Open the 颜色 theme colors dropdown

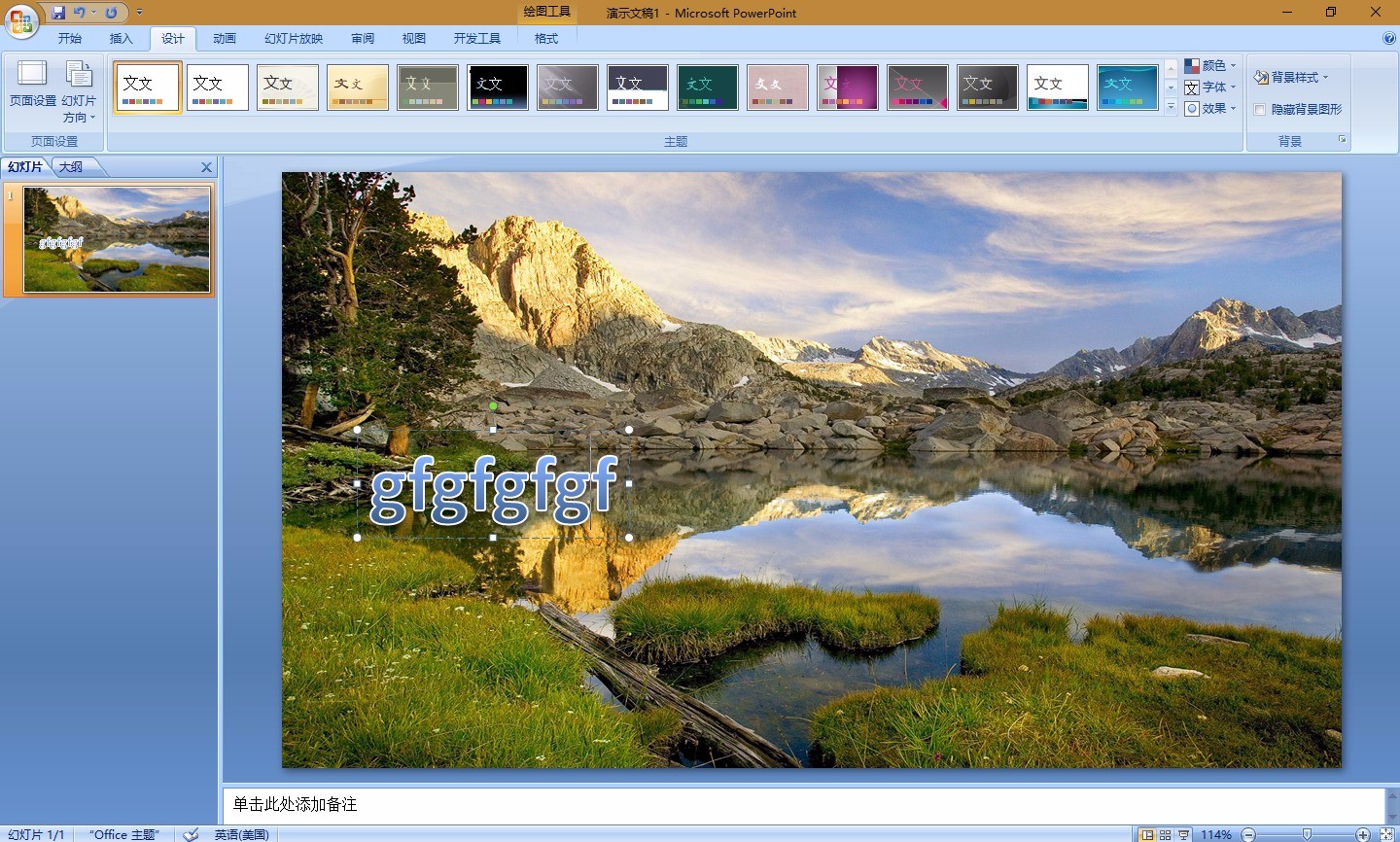pos(1210,66)
